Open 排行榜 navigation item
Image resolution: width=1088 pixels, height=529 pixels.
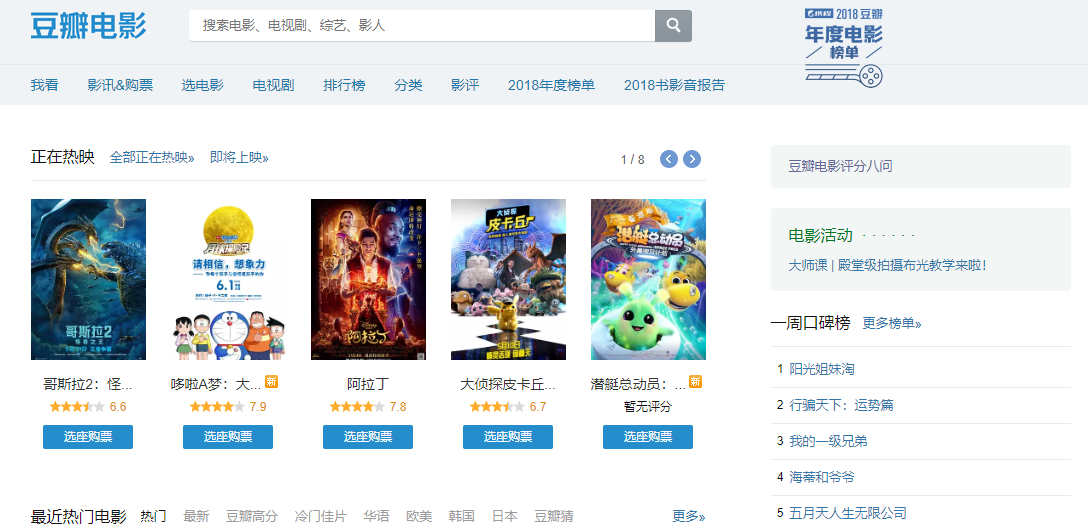point(344,85)
